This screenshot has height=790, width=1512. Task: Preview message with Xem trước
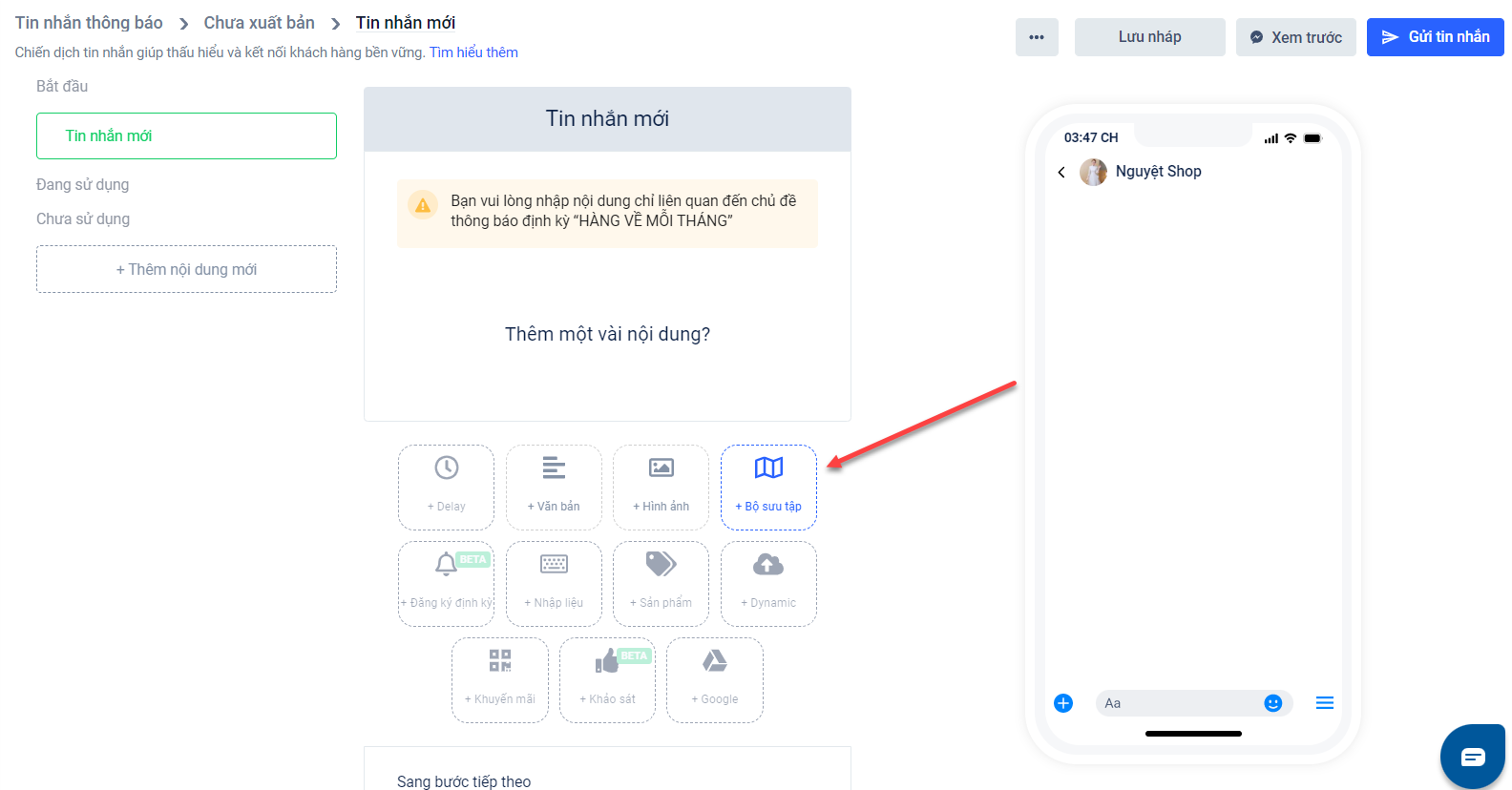pyautogui.click(x=1295, y=37)
